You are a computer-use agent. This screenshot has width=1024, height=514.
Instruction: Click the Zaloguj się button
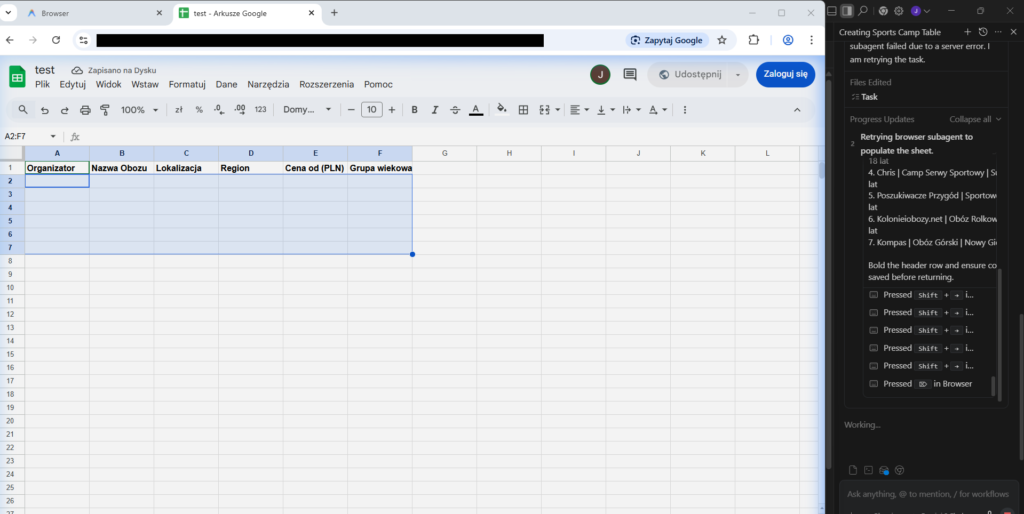coord(785,74)
